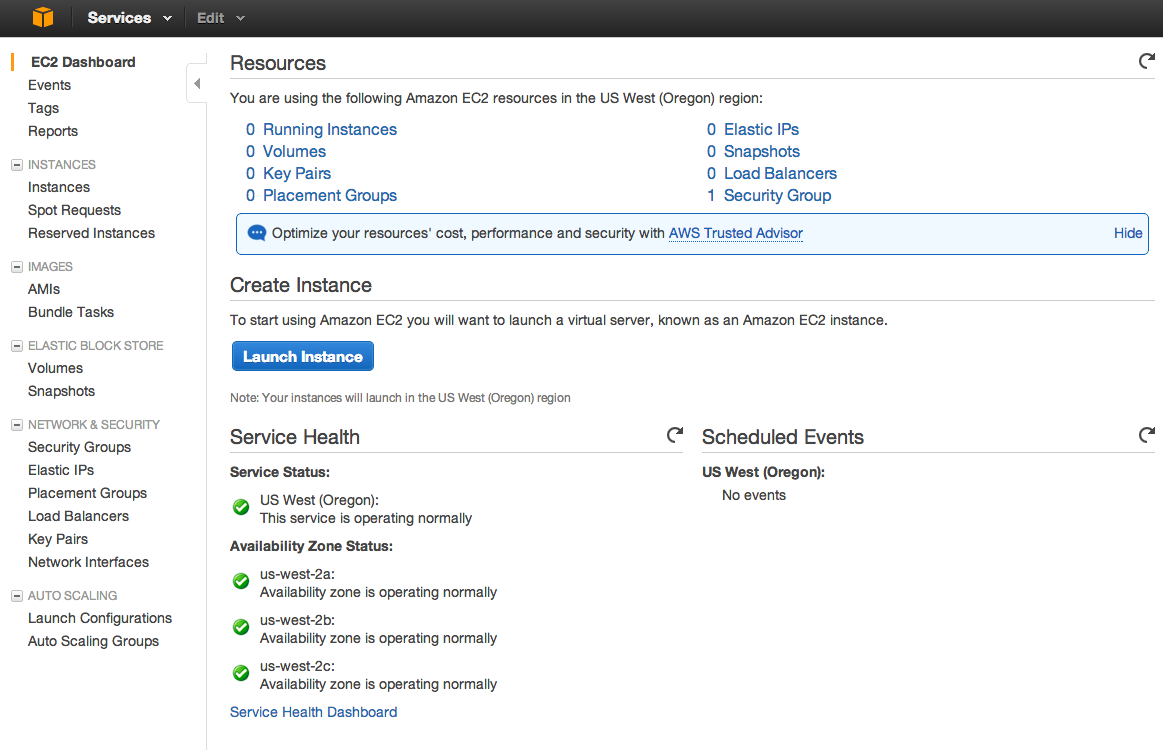Click the 0 Load Balancers resource link
This screenshot has height=750, width=1163.
pyautogui.click(x=771, y=174)
